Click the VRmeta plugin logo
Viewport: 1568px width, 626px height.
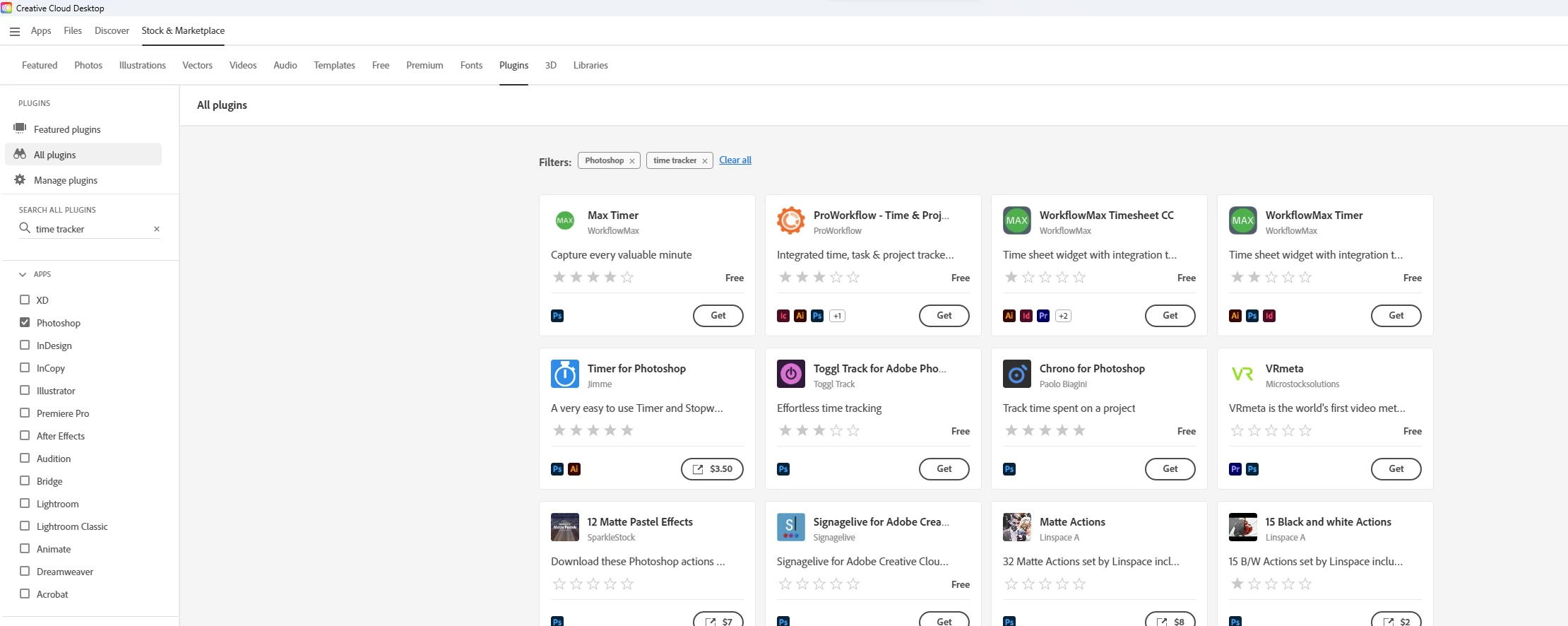1243,374
